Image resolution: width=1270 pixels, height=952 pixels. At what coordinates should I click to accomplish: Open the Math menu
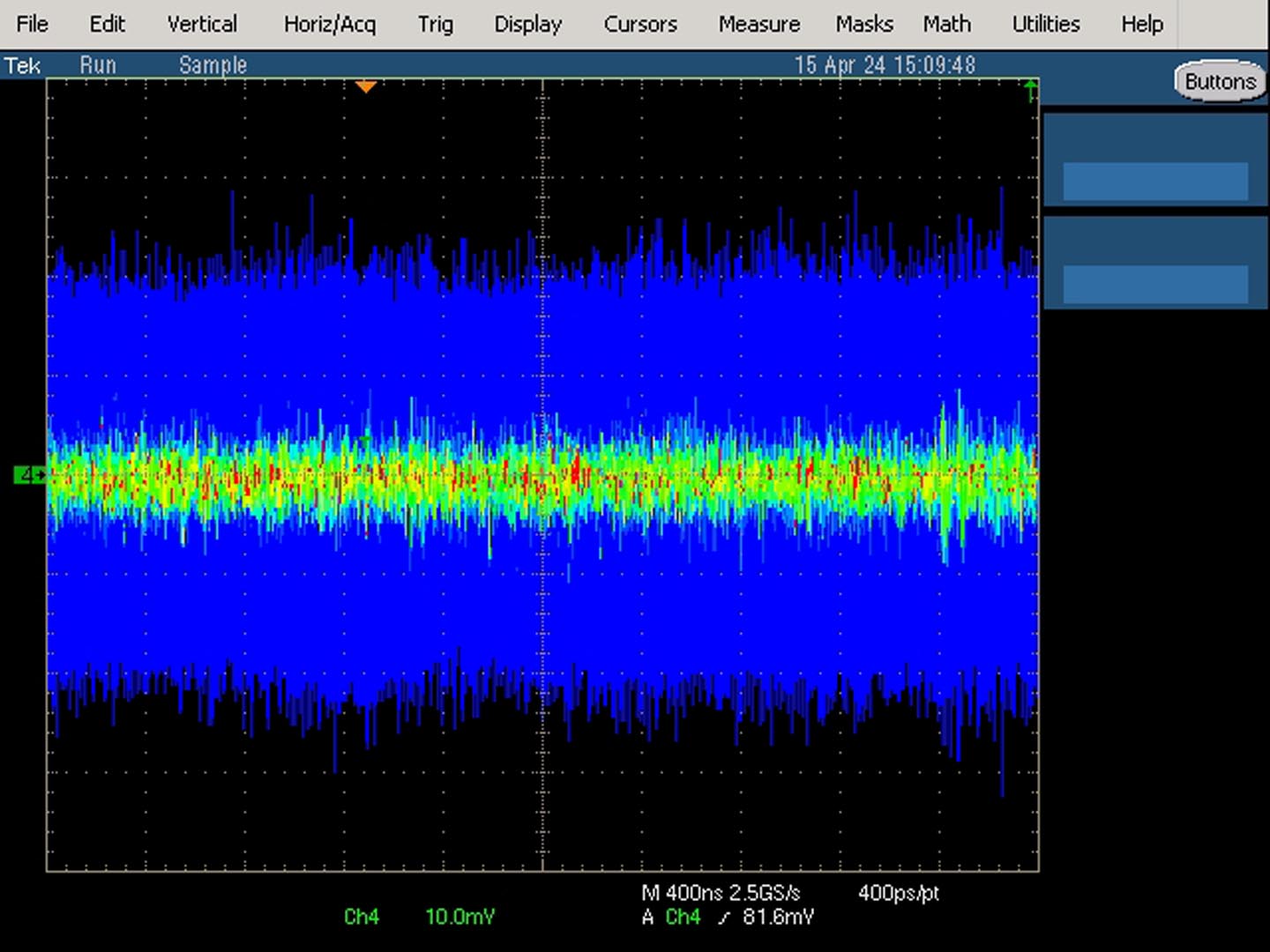(947, 24)
